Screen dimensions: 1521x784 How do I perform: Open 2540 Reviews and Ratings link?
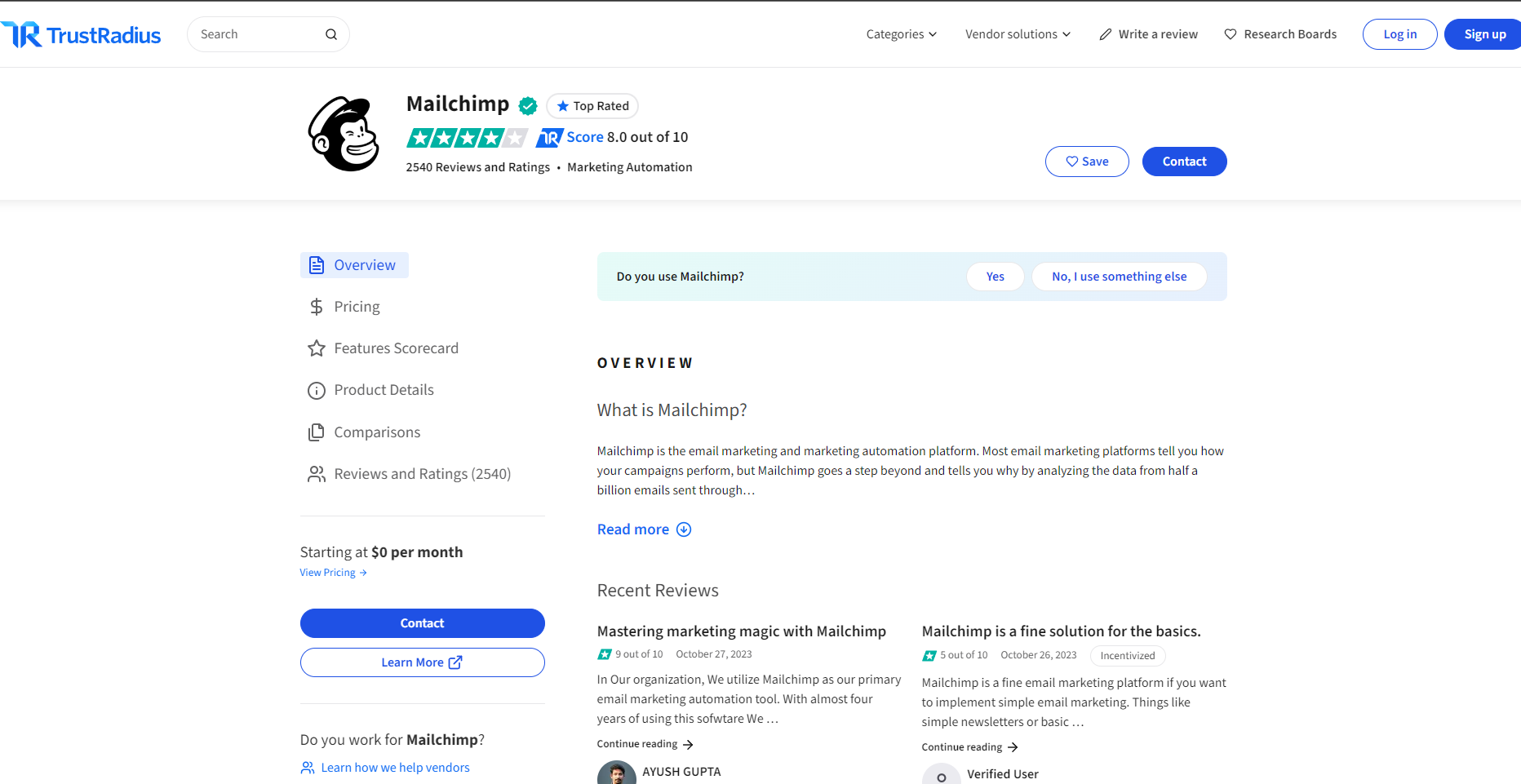(x=478, y=167)
